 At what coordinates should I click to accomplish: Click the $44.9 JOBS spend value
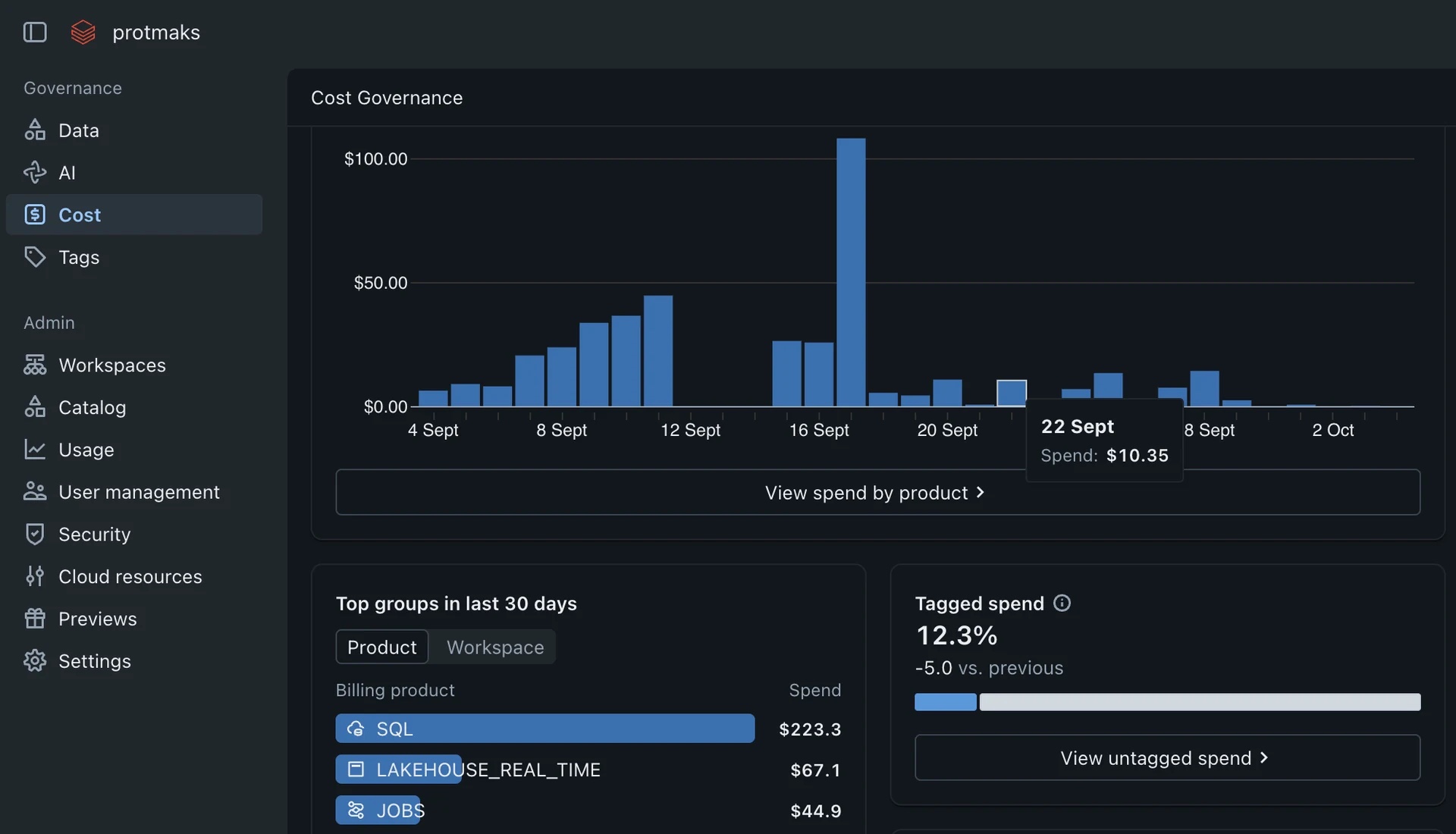tap(815, 810)
